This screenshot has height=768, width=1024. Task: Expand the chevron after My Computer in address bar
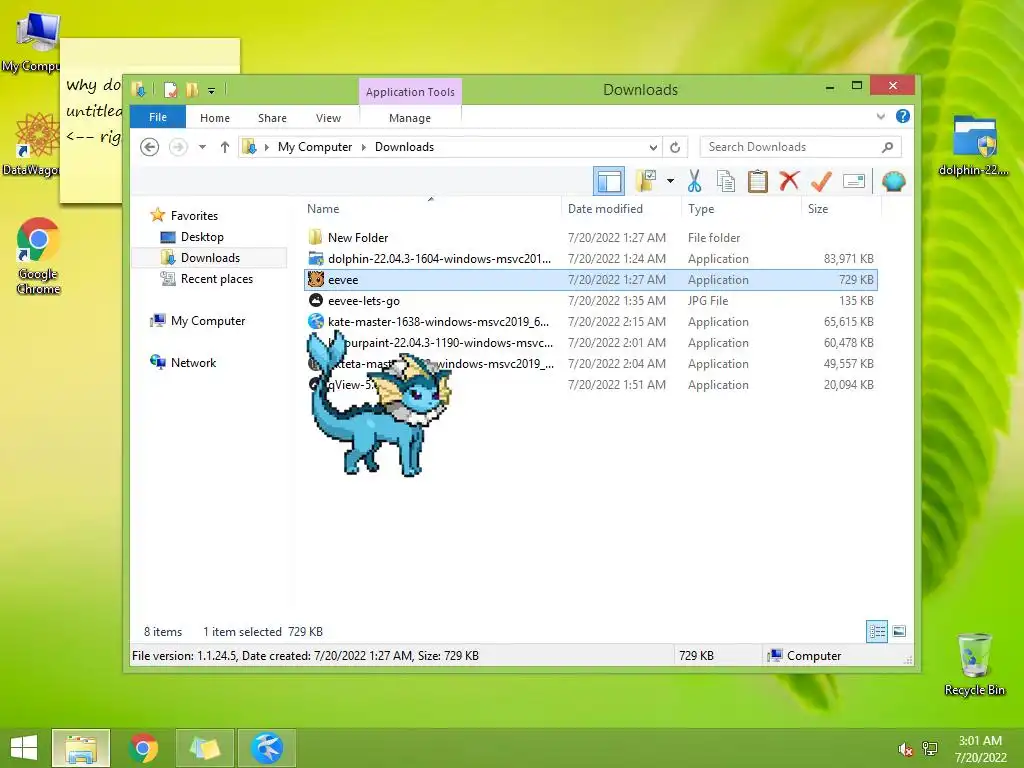point(364,147)
